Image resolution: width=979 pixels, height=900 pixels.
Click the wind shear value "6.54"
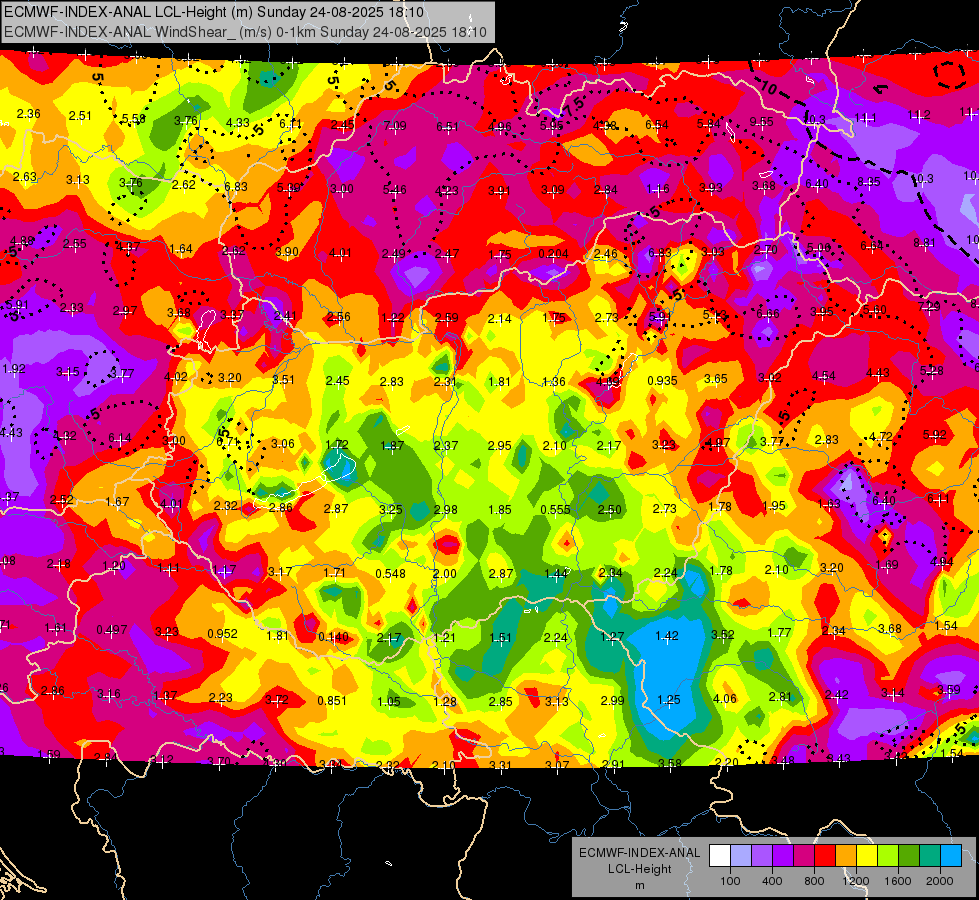(657, 125)
